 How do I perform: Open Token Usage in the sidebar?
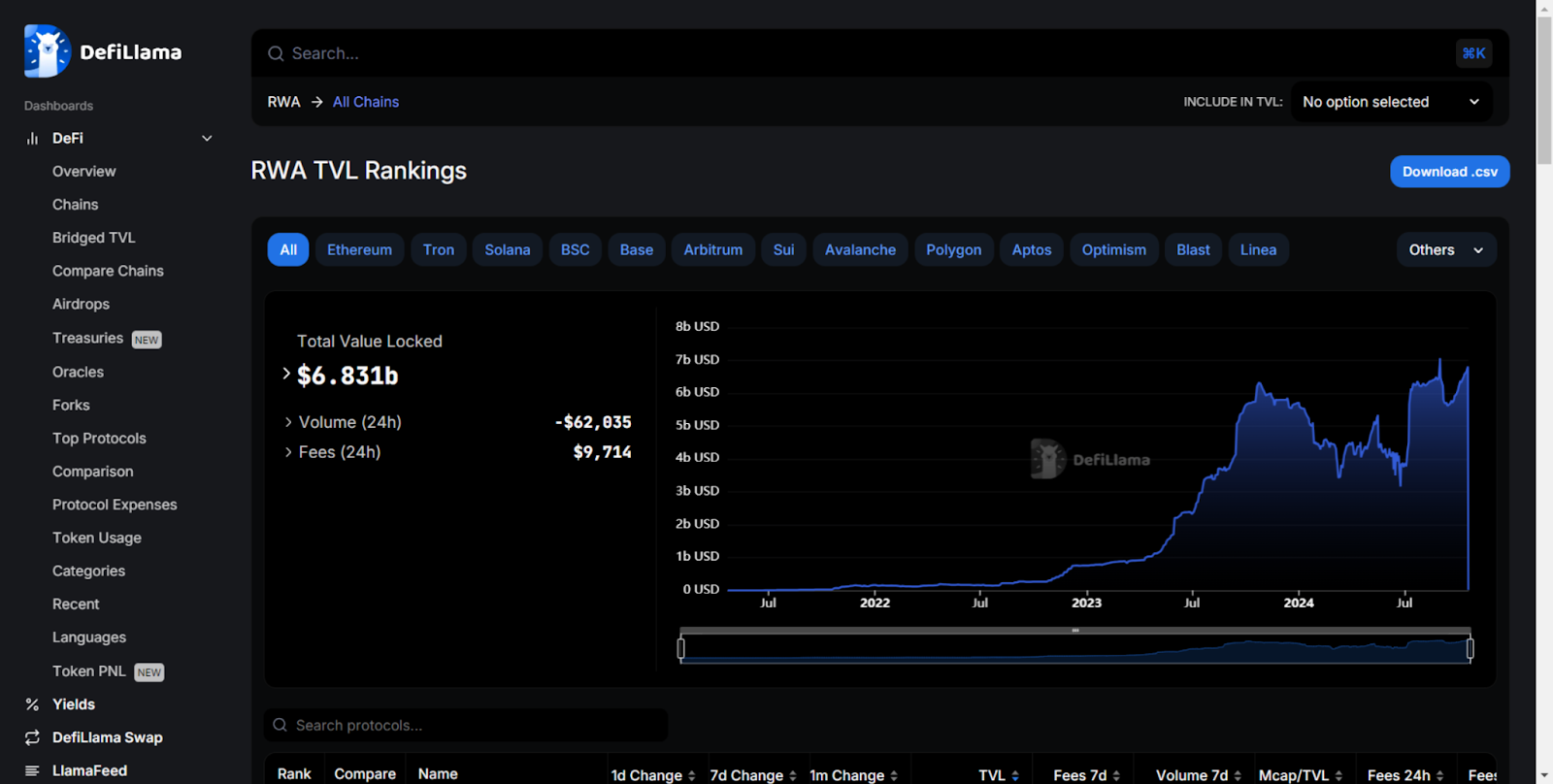pos(97,538)
